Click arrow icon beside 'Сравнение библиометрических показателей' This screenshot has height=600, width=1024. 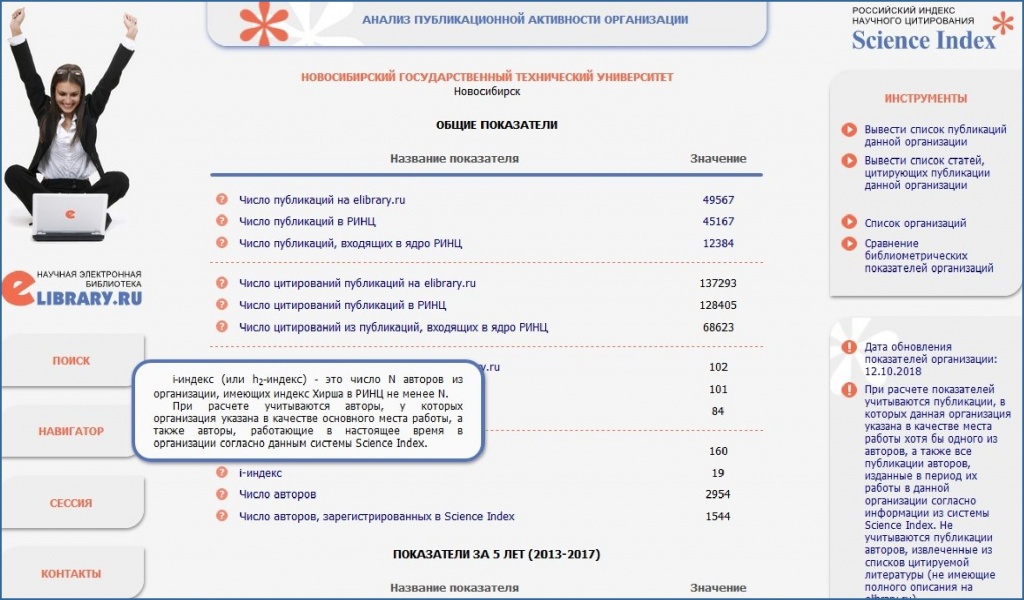[x=849, y=244]
